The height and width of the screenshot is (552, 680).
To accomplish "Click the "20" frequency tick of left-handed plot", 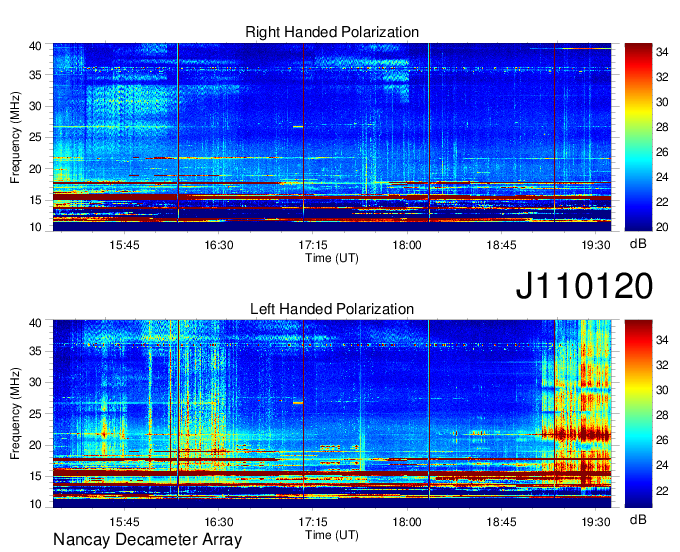I will (35, 445).
